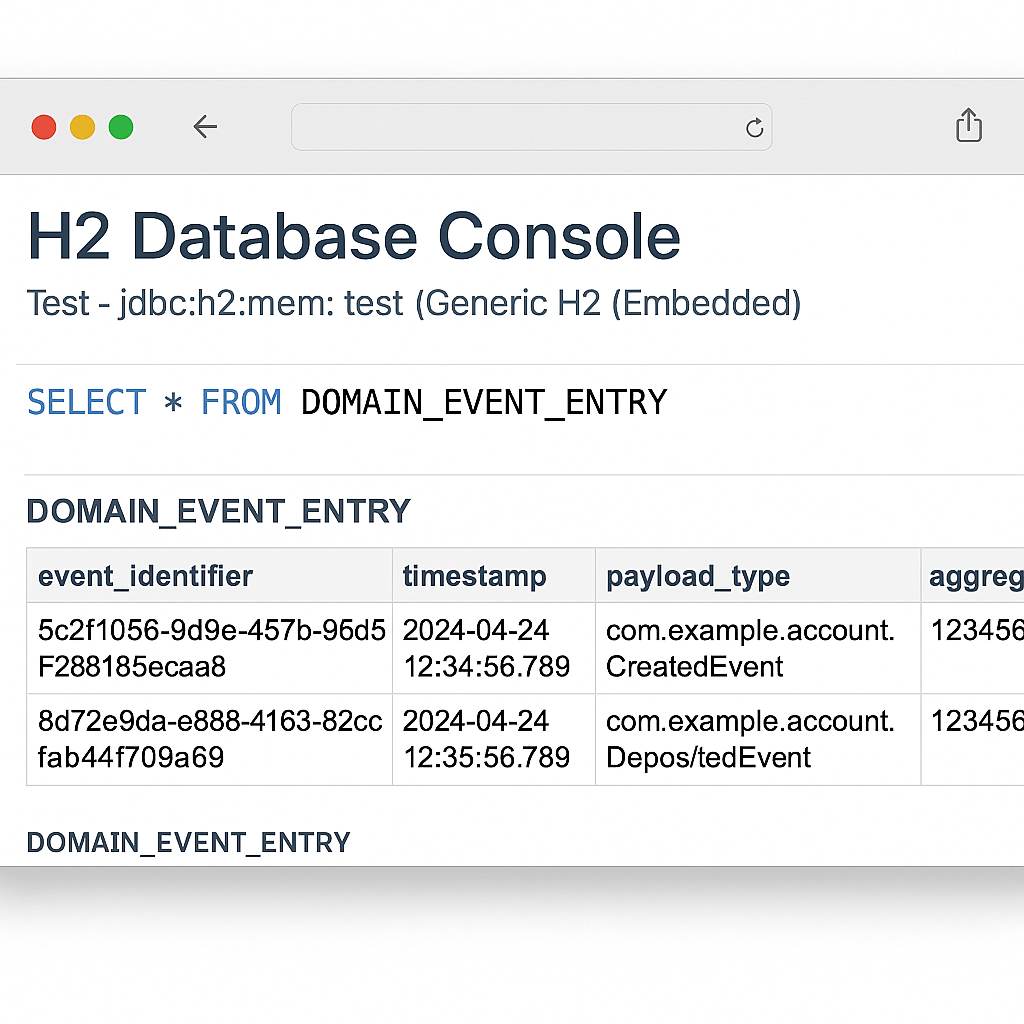1024x1024 pixels.
Task: Click the aggreg column header
Action: [x=973, y=576]
